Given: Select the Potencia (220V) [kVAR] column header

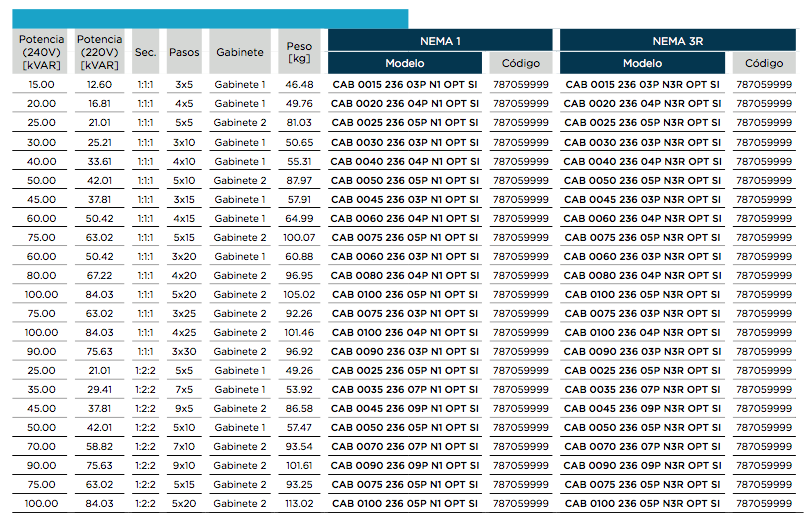Looking at the screenshot, I should (99, 52).
